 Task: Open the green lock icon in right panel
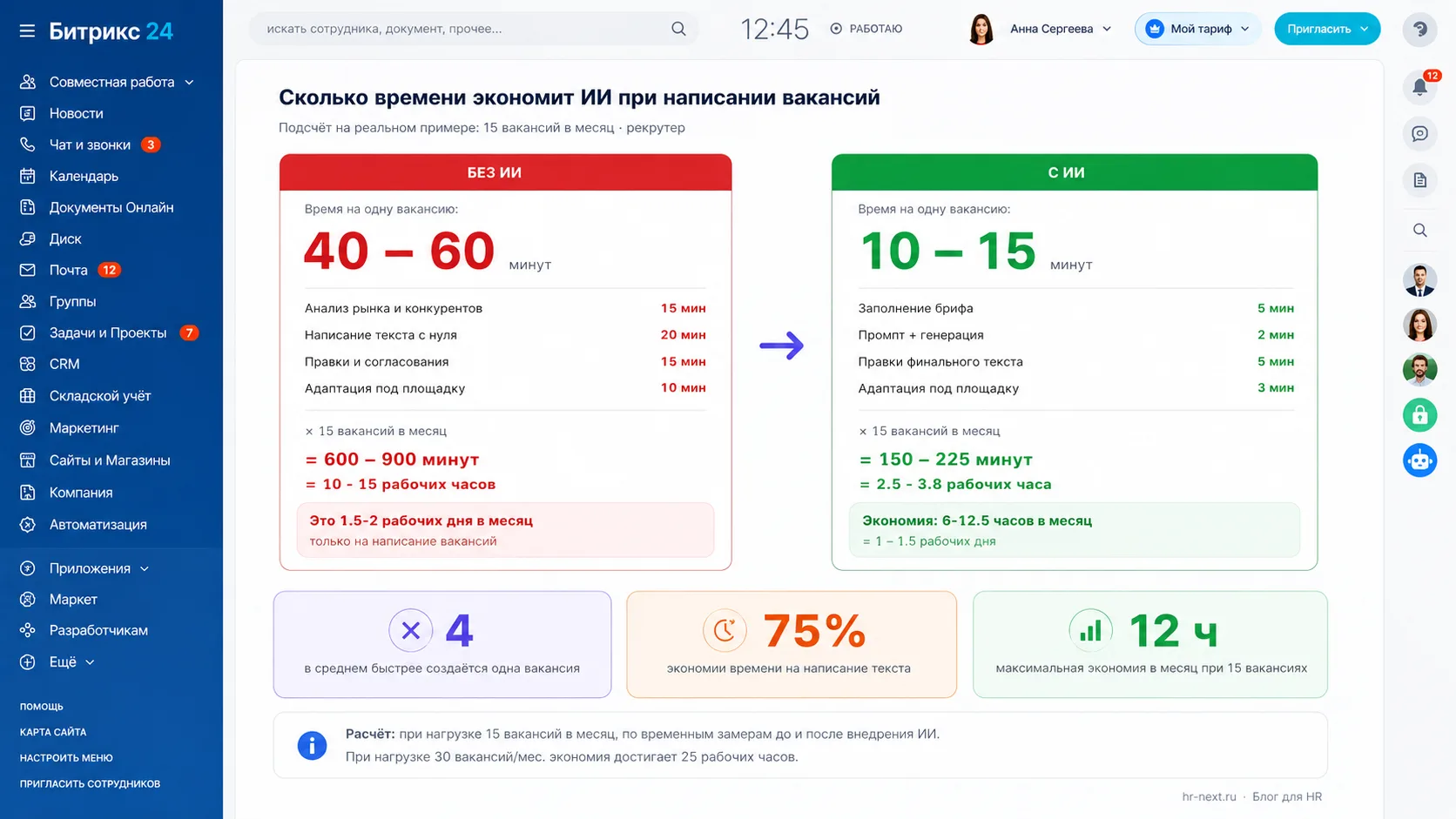click(x=1420, y=415)
